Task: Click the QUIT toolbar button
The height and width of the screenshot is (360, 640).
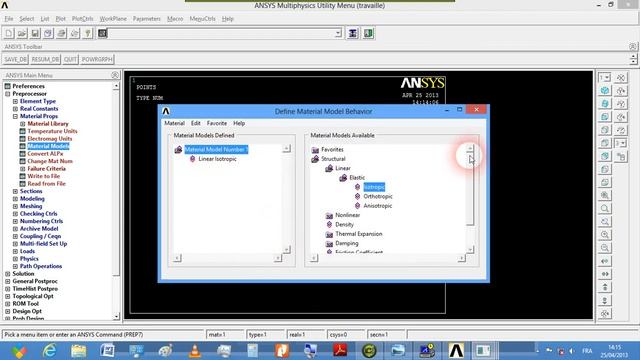Action: click(70, 59)
